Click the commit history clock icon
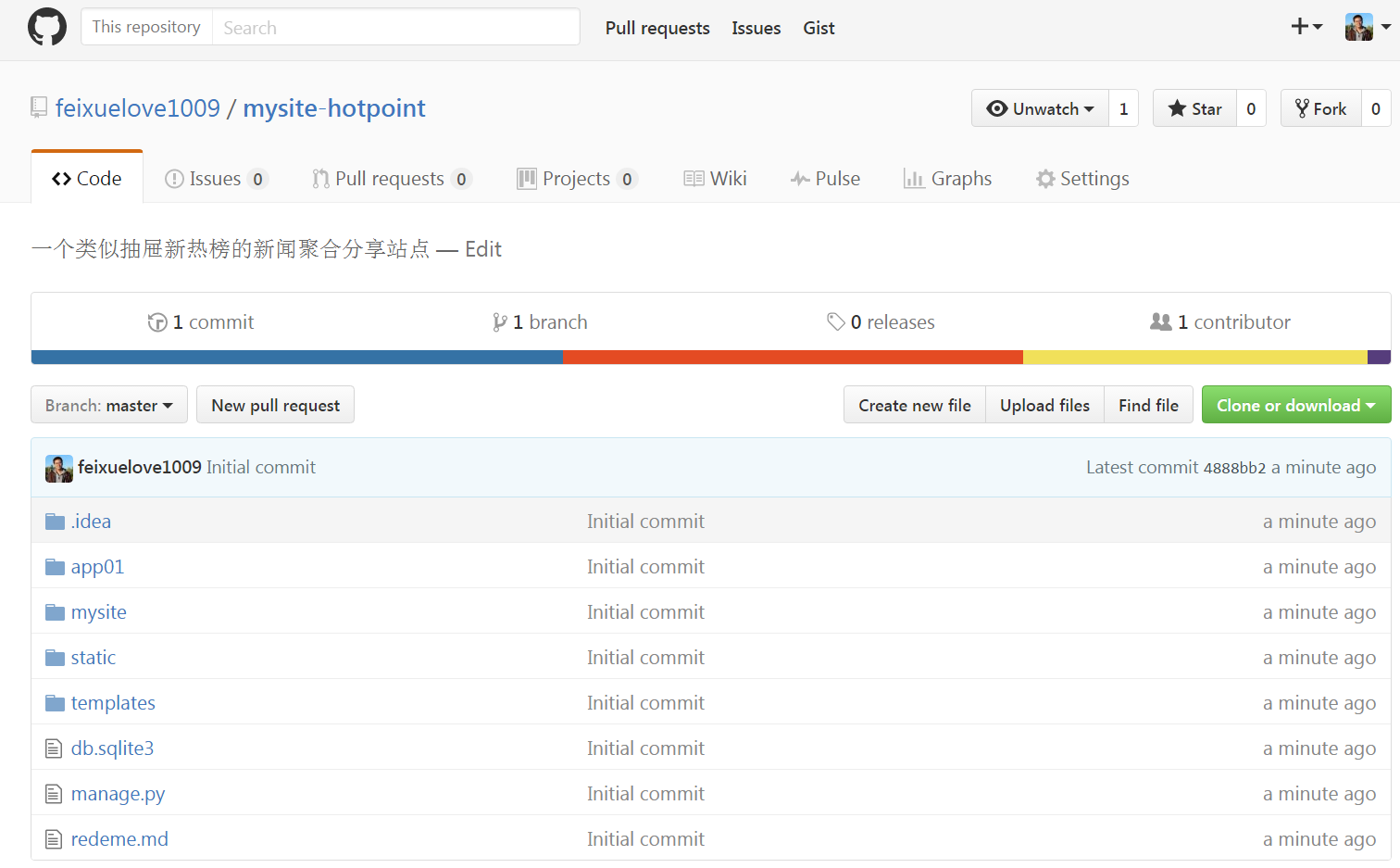The image size is (1400, 868). tap(157, 322)
